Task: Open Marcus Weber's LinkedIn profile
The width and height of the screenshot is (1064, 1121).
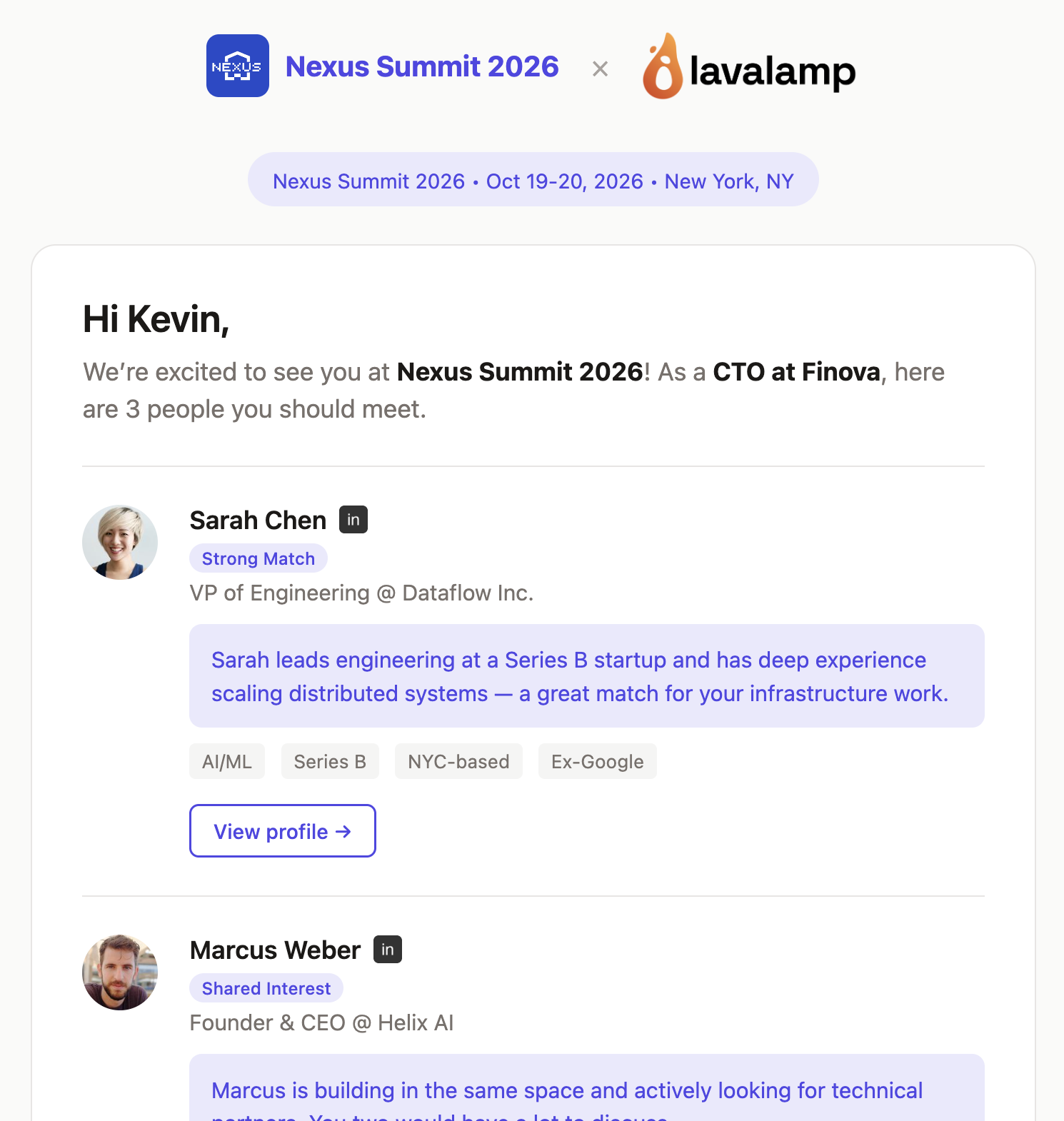Action: (388, 950)
